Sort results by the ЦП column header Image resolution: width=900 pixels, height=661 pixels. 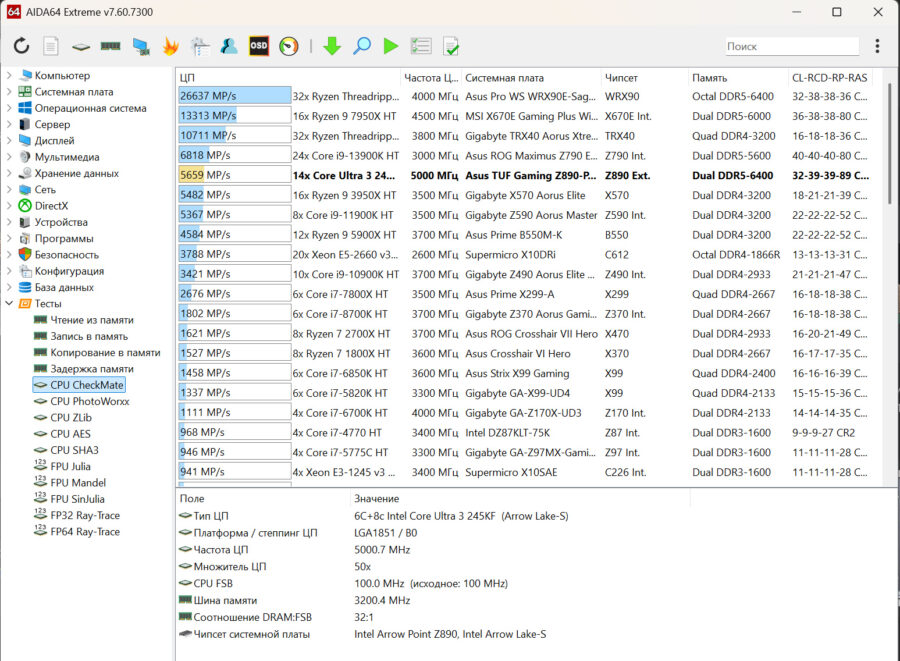click(288, 77)
